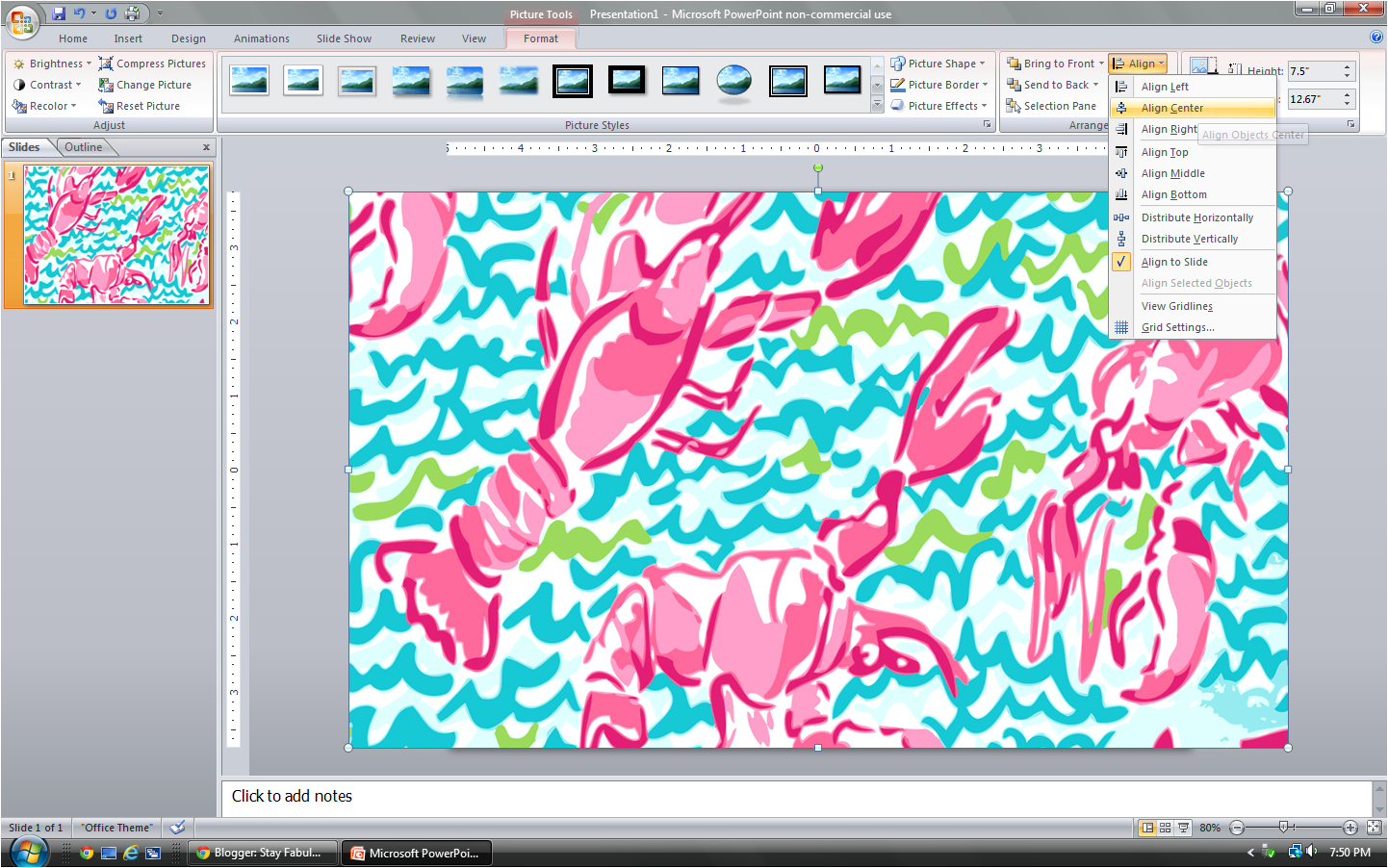Undo the last action
Image resolution: width=1388 pixels, height=868 pixels.
pyautogui.click(x=80, y=13)
